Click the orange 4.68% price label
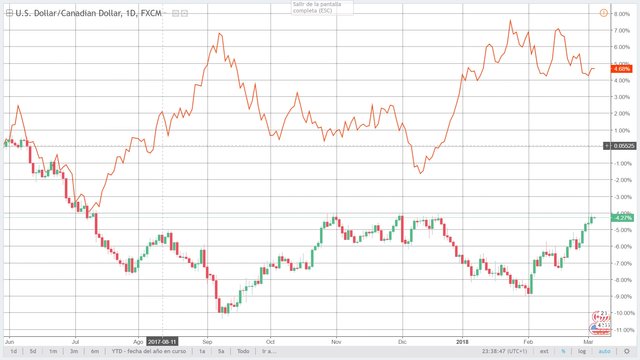The image size is (640, 360). point(622,69)
